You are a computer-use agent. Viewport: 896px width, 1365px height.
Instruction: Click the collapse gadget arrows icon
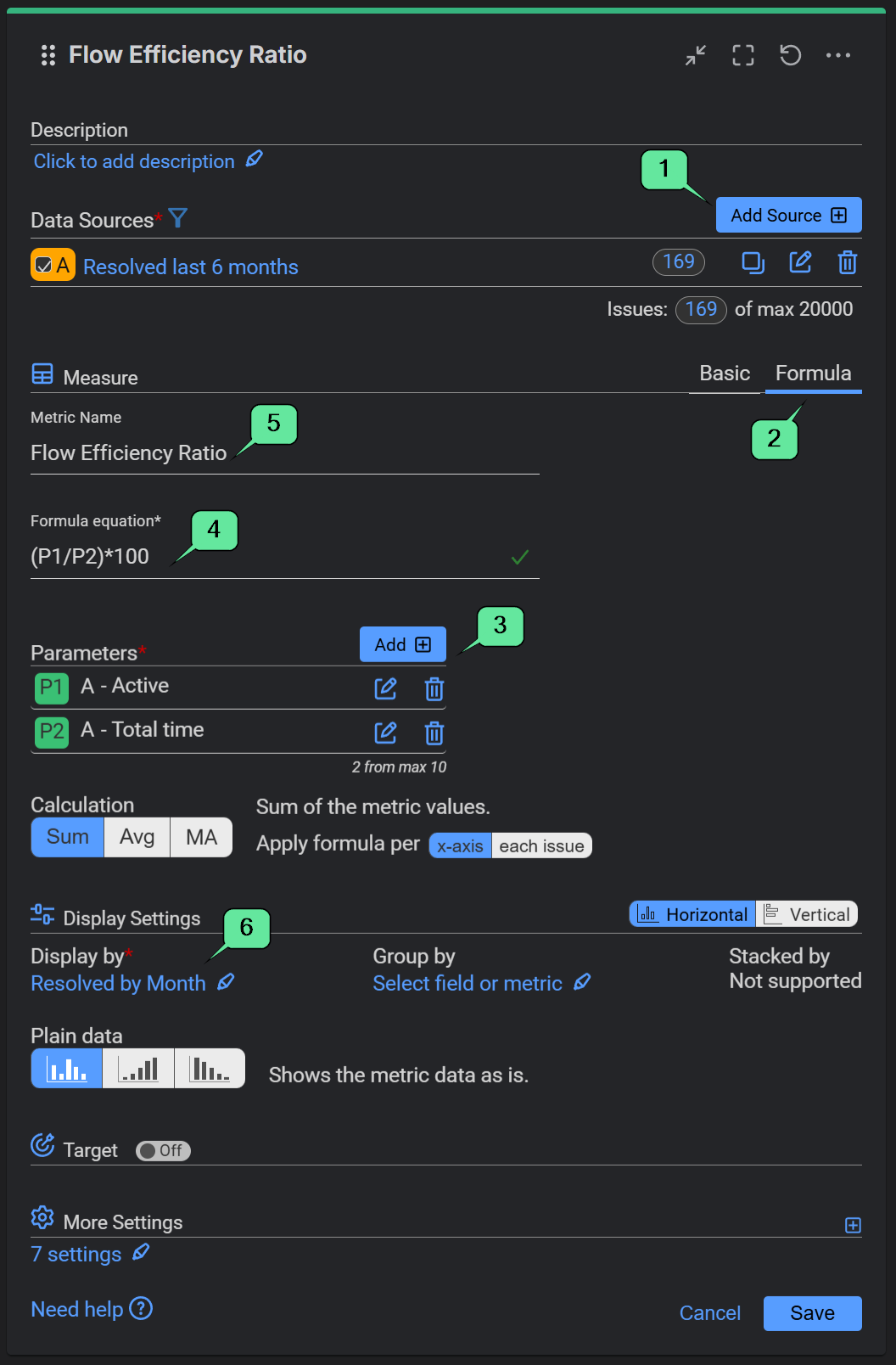(696, 56)
